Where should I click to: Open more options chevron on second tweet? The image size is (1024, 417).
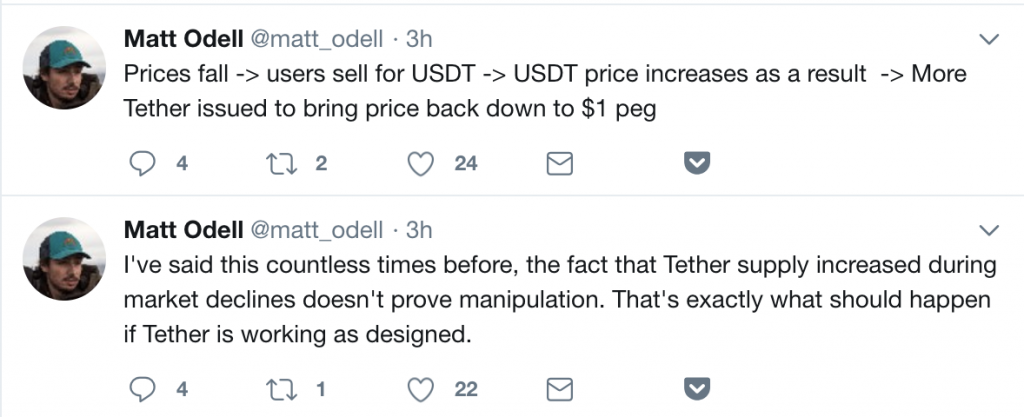(x=989, y=230)
